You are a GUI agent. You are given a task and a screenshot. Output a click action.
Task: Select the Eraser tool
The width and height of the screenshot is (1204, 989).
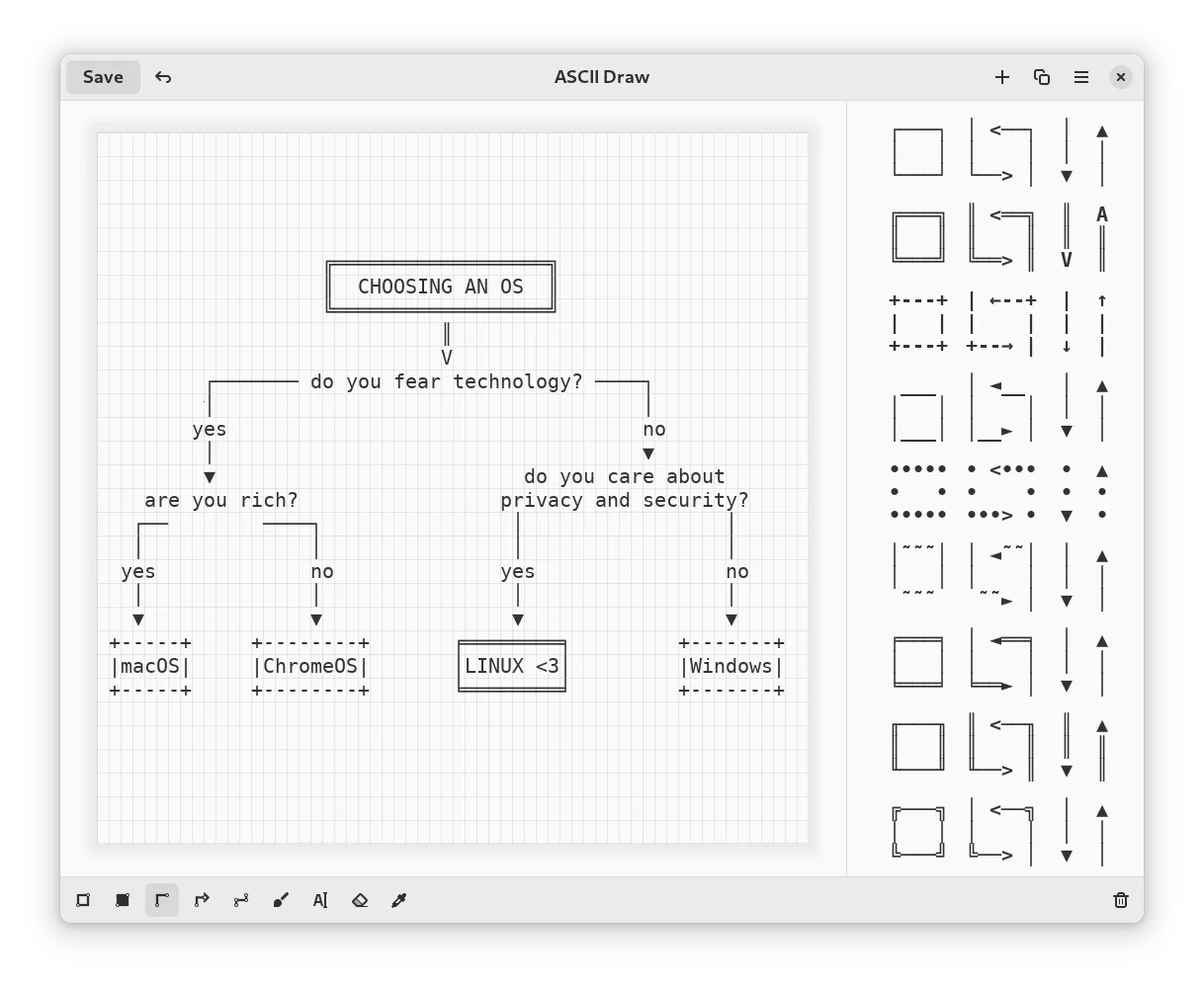(360, 900)
